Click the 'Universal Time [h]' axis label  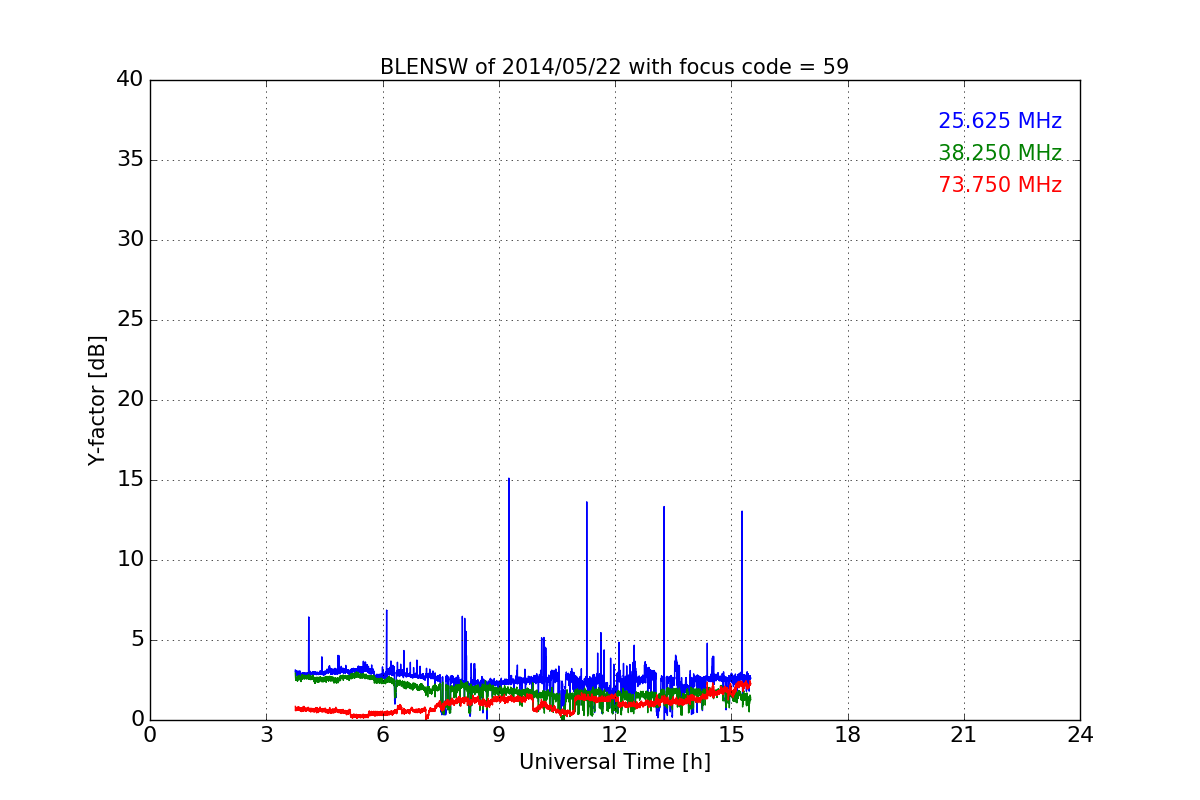tap(615, 762)
